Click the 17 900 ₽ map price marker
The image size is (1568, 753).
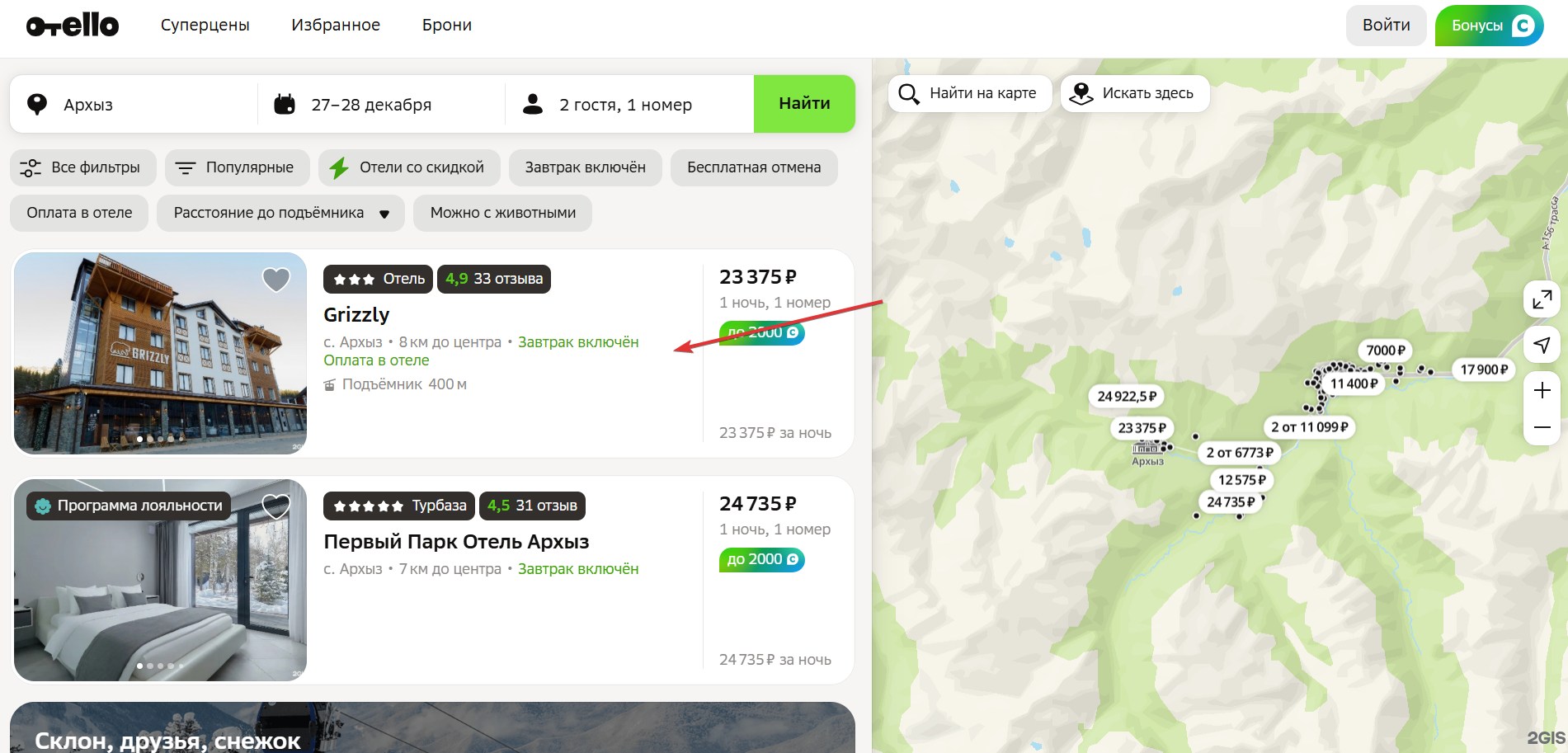tap(1483, 369)
